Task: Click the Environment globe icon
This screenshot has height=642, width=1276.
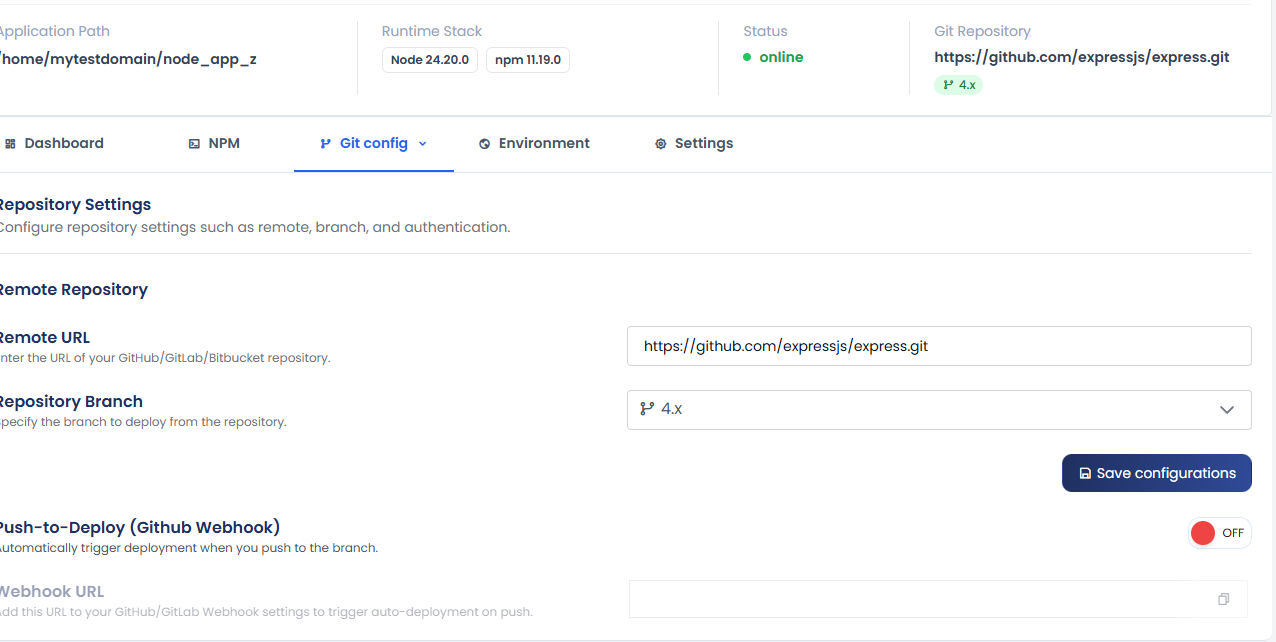Action: [x=484, y=144]
